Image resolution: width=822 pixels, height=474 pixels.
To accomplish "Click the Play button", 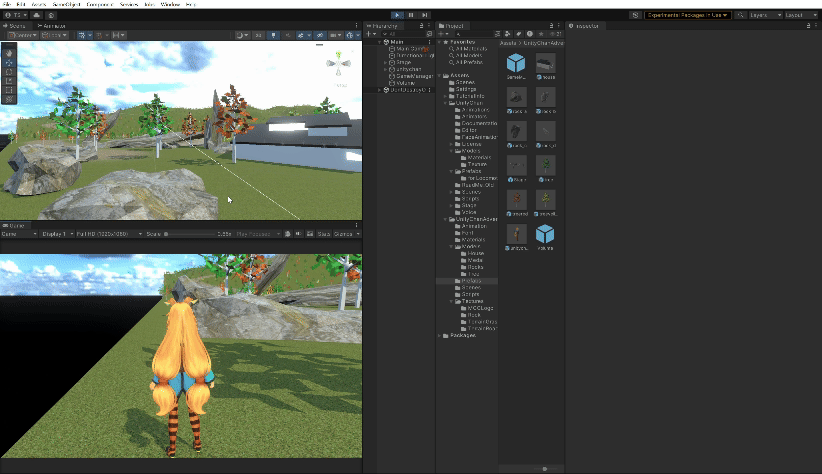I will 397,15.
